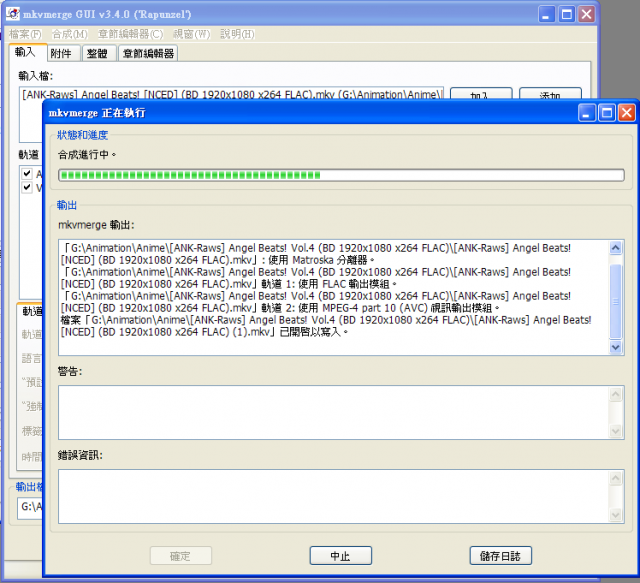The height and width of the screenshot is (583, 640).
Task: Minimize the mkvmerge GUI main window
Action: (547, 14)
